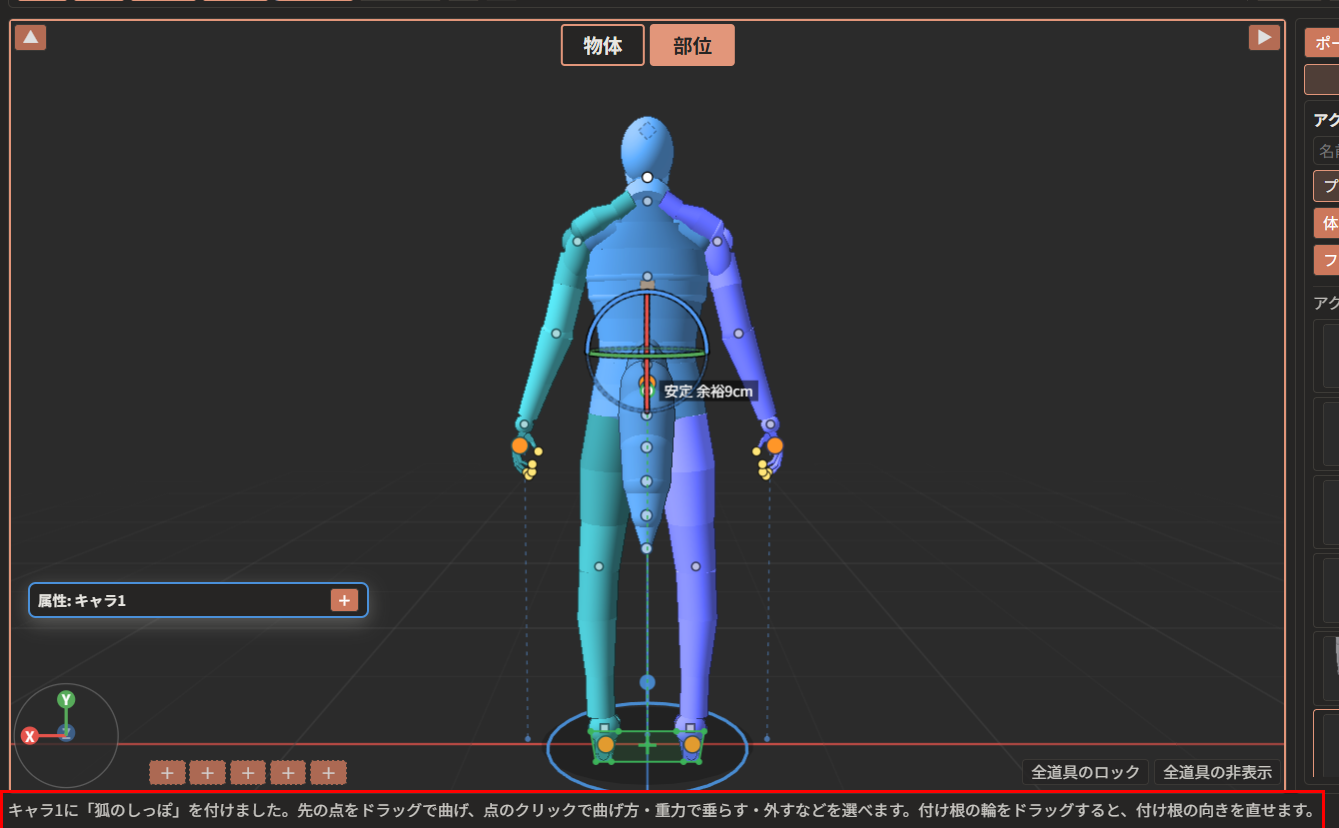The image size is (1339, 828).
Task: Add an attribute with the 属性: キャラ1 plus button
Action: 344,600
